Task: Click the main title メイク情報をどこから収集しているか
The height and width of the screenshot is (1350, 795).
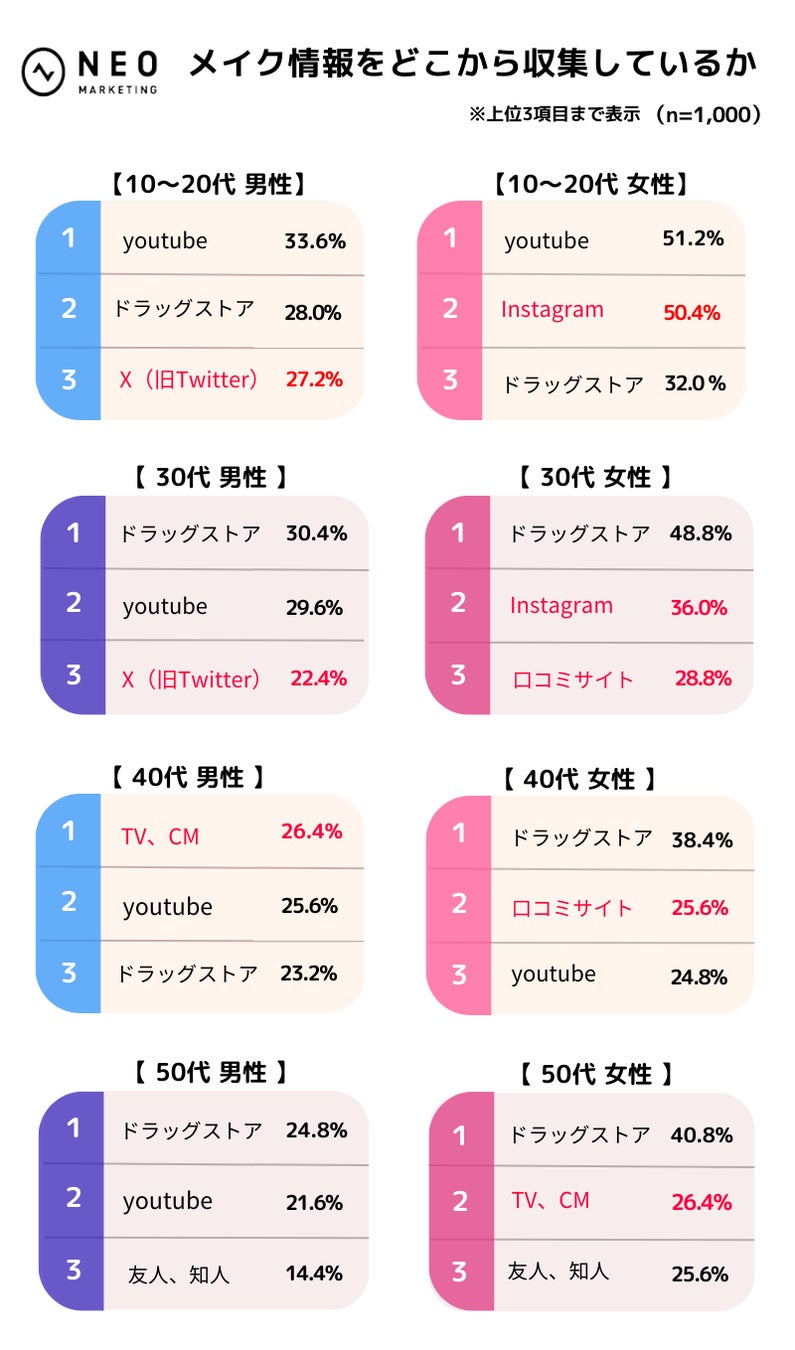Action: coord(471,65)
